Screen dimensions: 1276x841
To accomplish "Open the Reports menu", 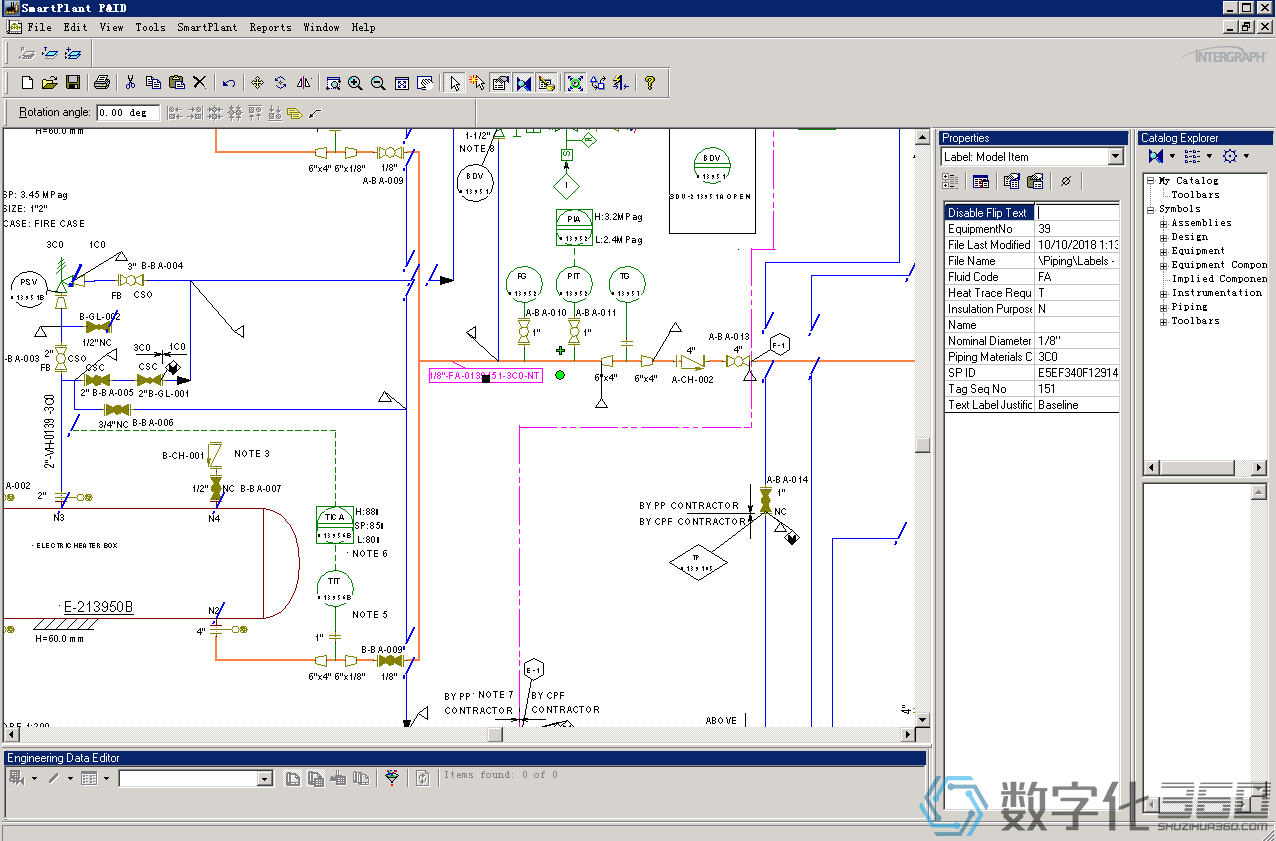I will (270, 27).
